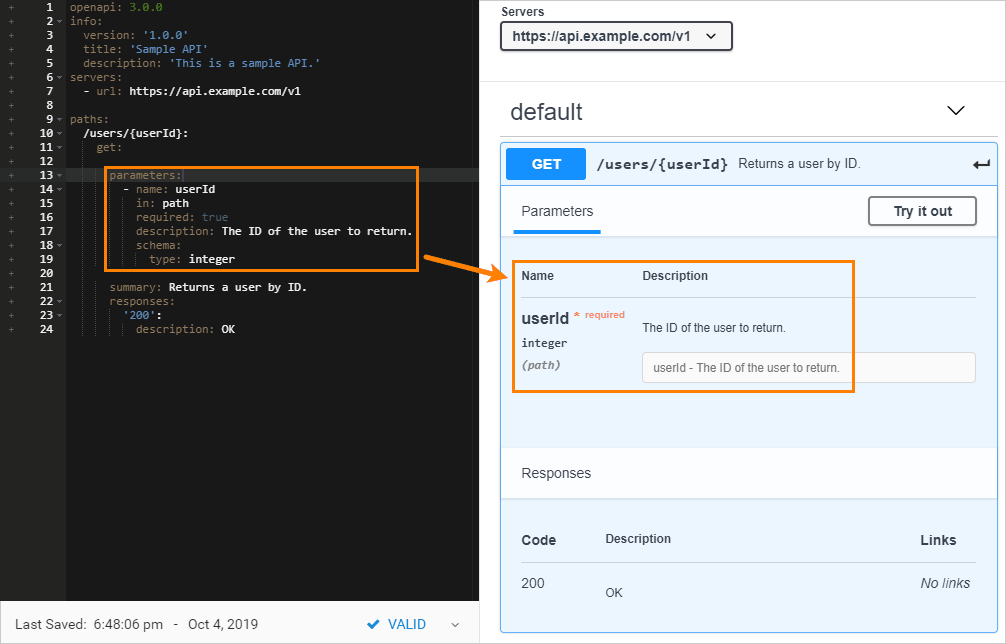Collapse the paths block at line 9
The height and width of the screenshot is (644, 1006).
pyautogui.click(x=60, y=119)
